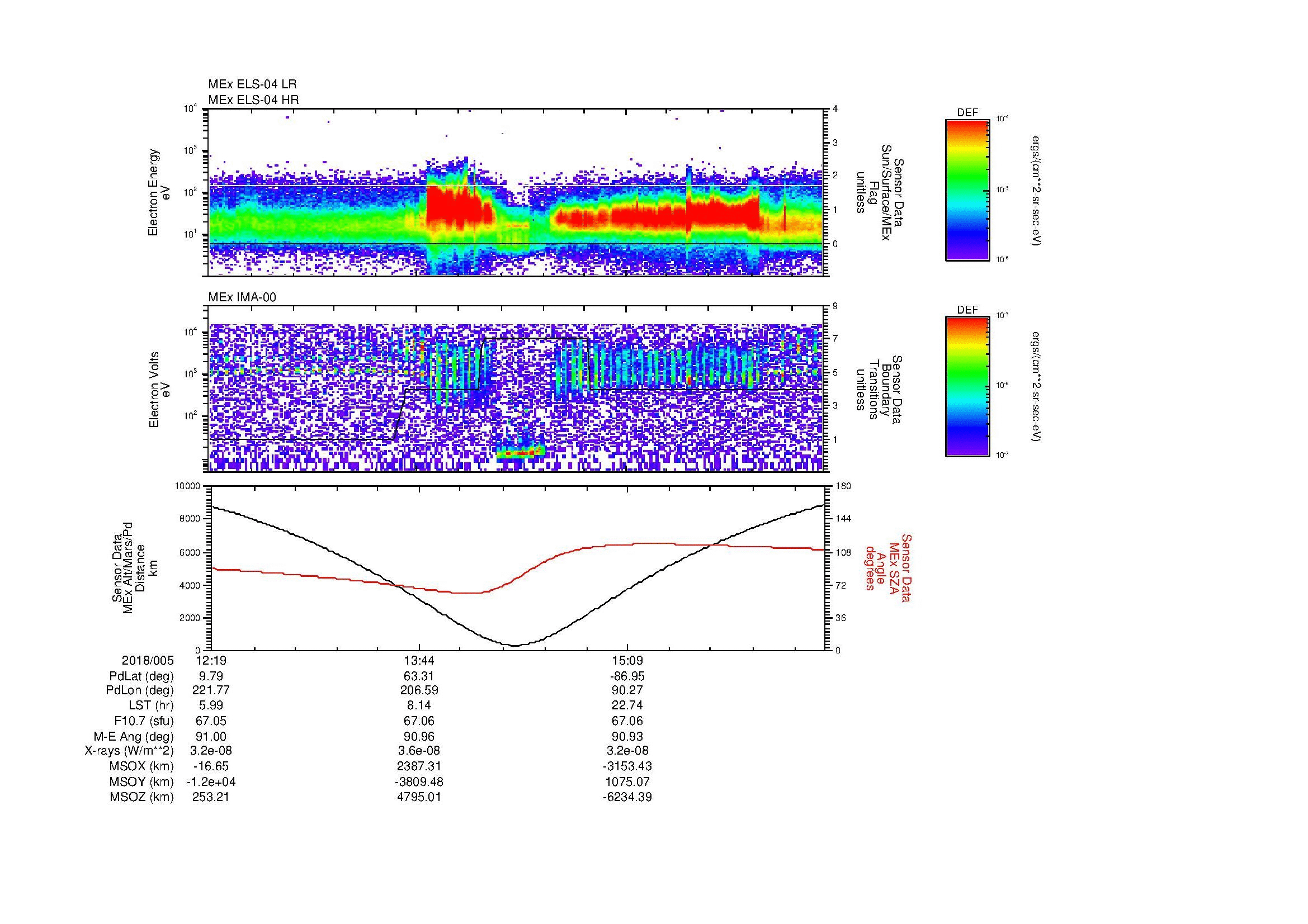
Task: Click the top color bar units label
Action: (x=1037, y=191)
